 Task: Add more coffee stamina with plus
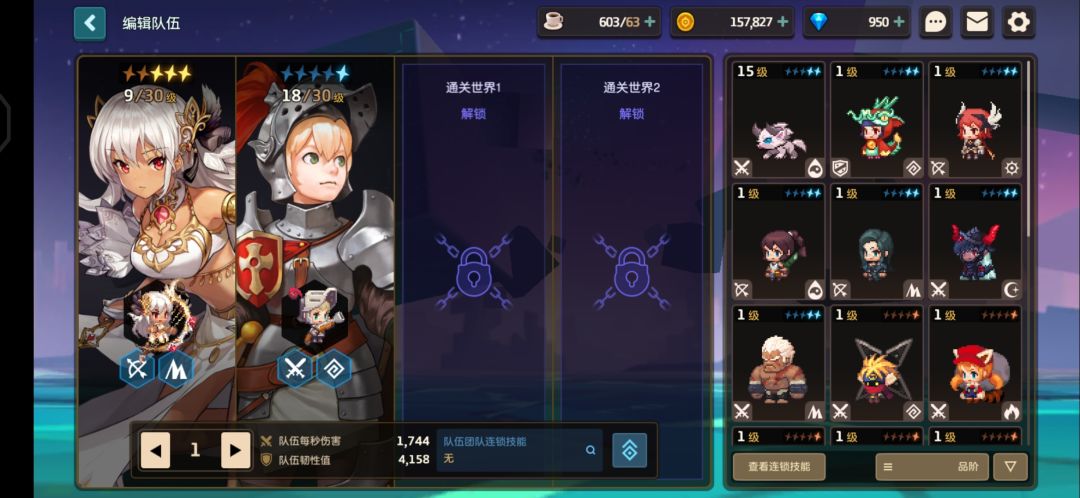coord(650,22)
